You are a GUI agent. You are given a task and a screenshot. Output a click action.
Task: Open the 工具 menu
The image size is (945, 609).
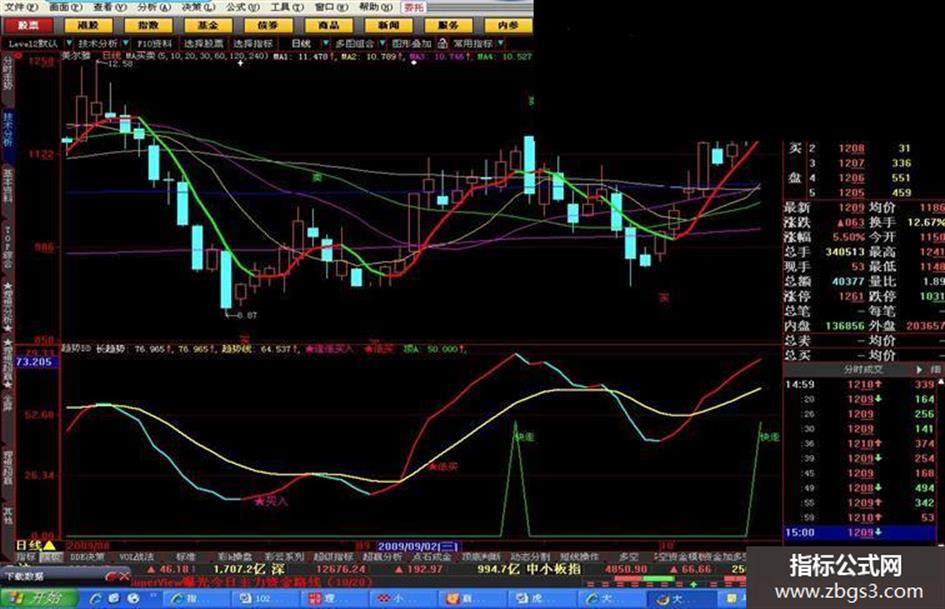[287, 7]
